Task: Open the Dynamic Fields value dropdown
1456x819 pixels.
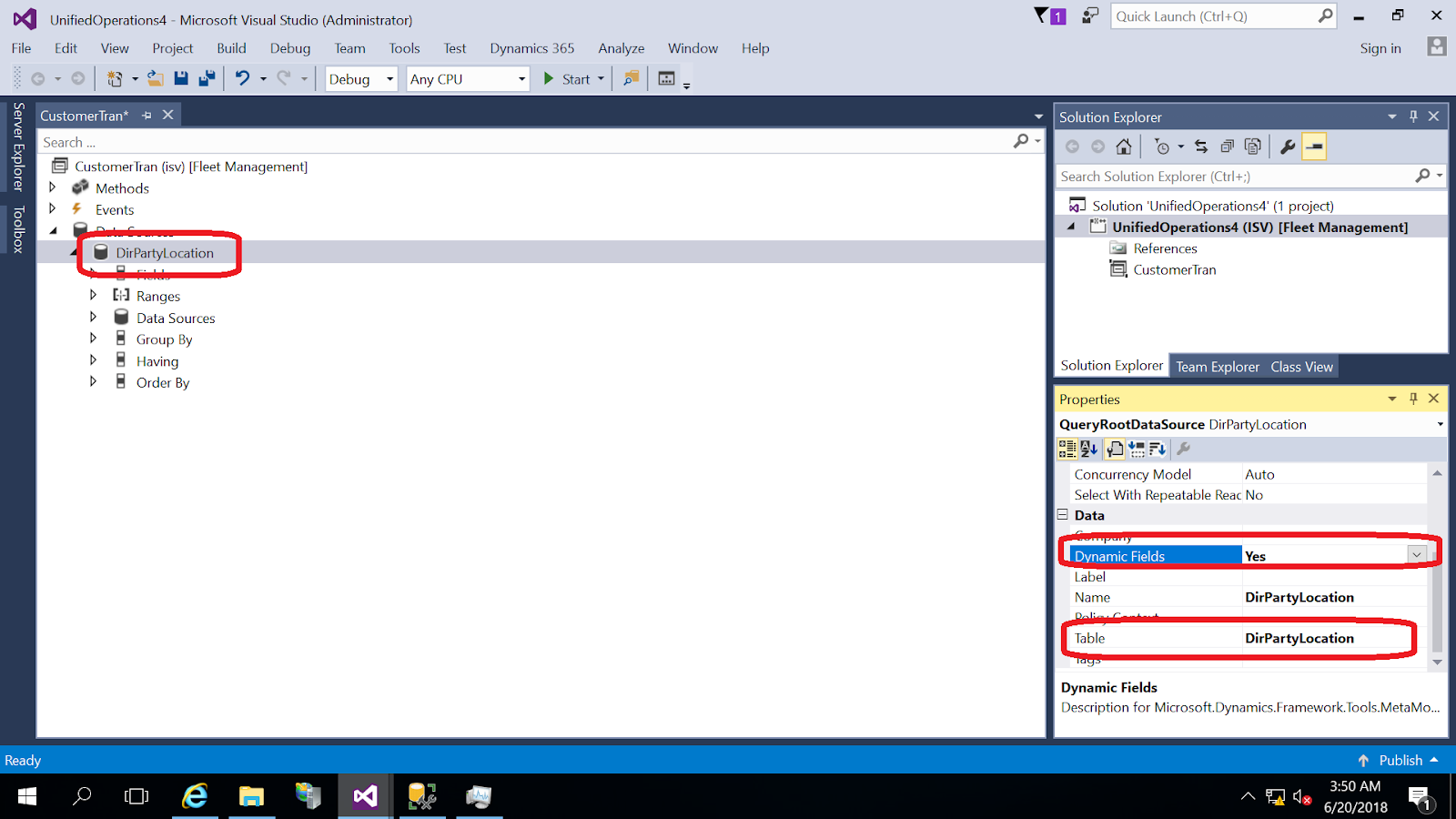Action: point(1417,555)
